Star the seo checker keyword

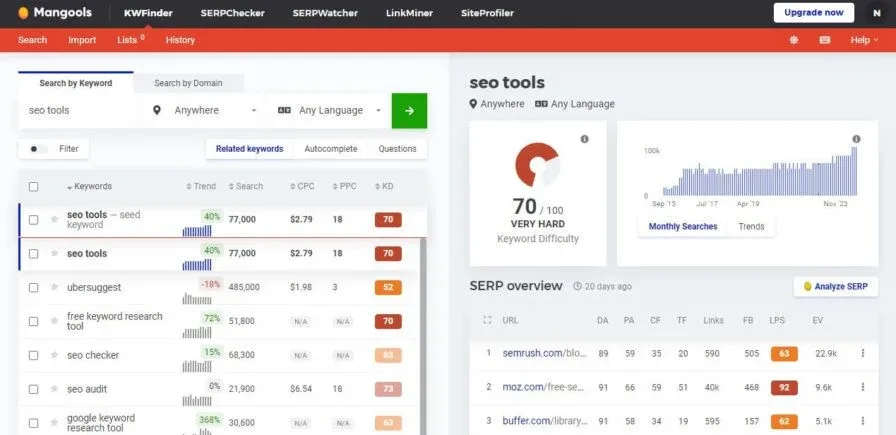[54, 355]
